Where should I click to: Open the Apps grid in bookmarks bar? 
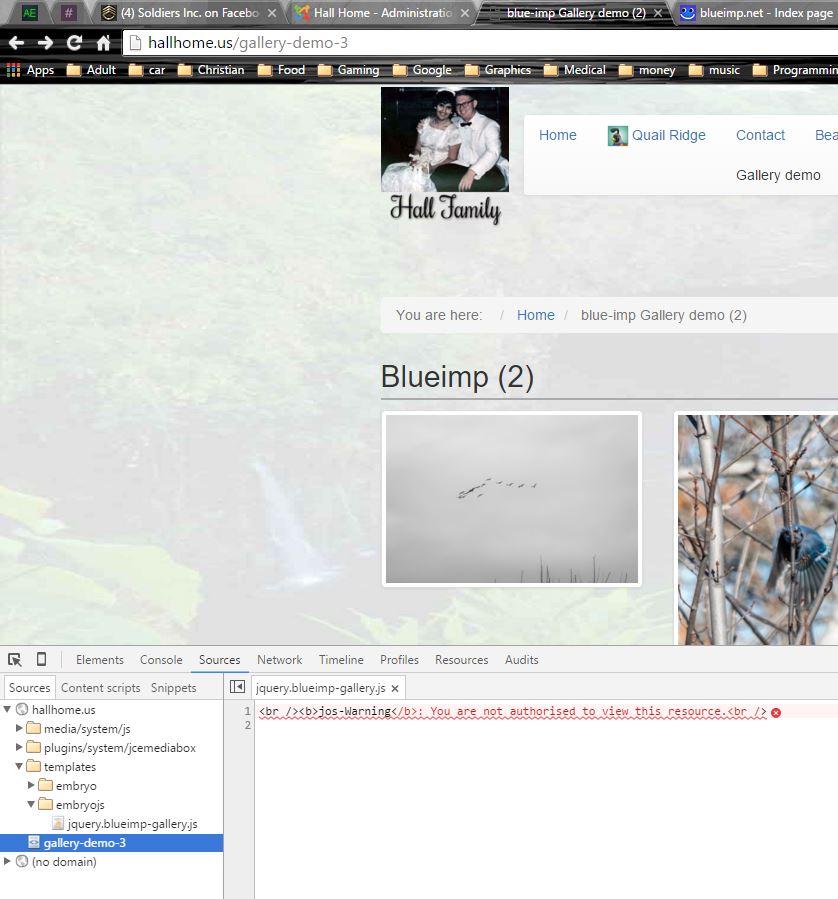point(30,70)
